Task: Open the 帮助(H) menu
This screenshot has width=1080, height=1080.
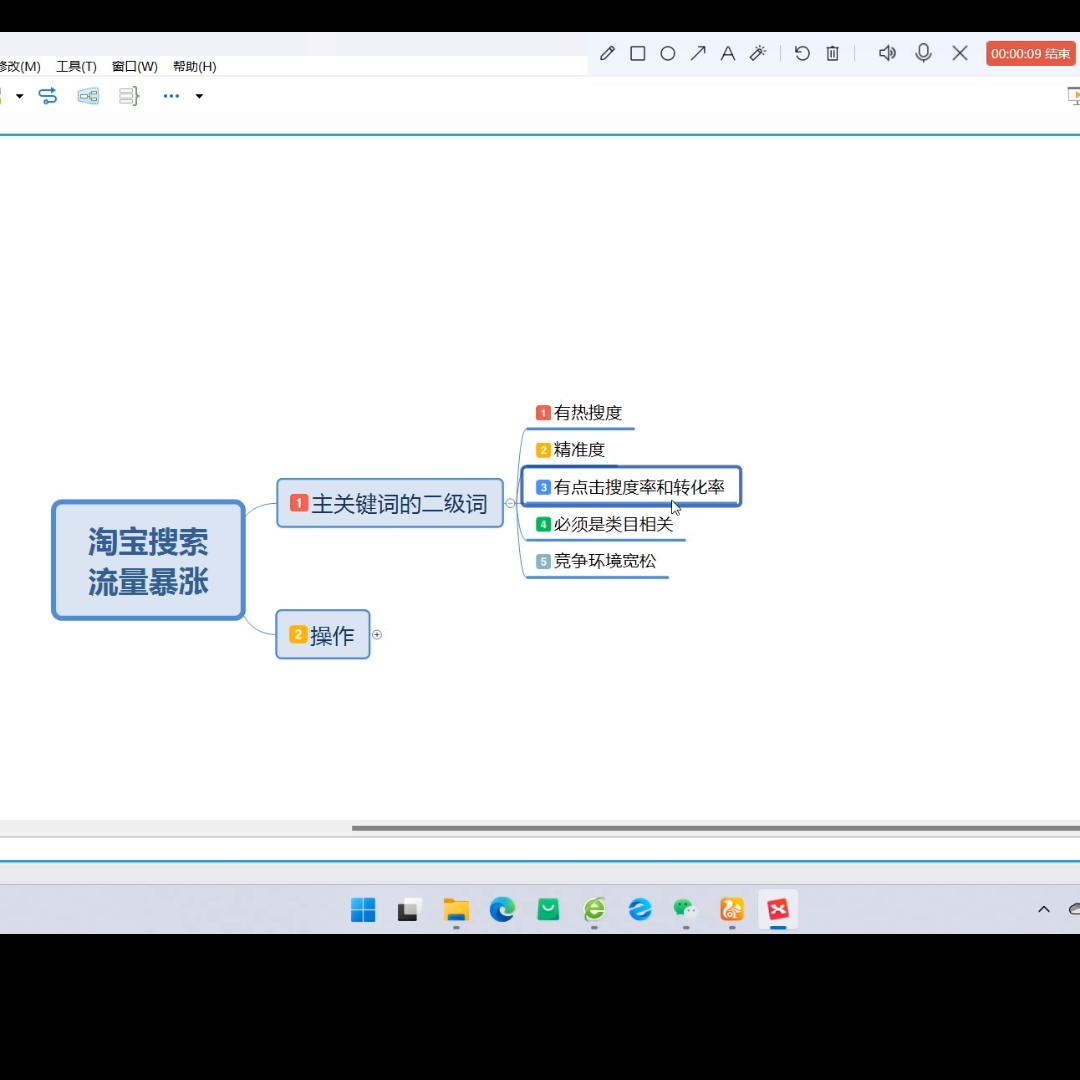Action: pyautogui.click(x=195, y=66)
